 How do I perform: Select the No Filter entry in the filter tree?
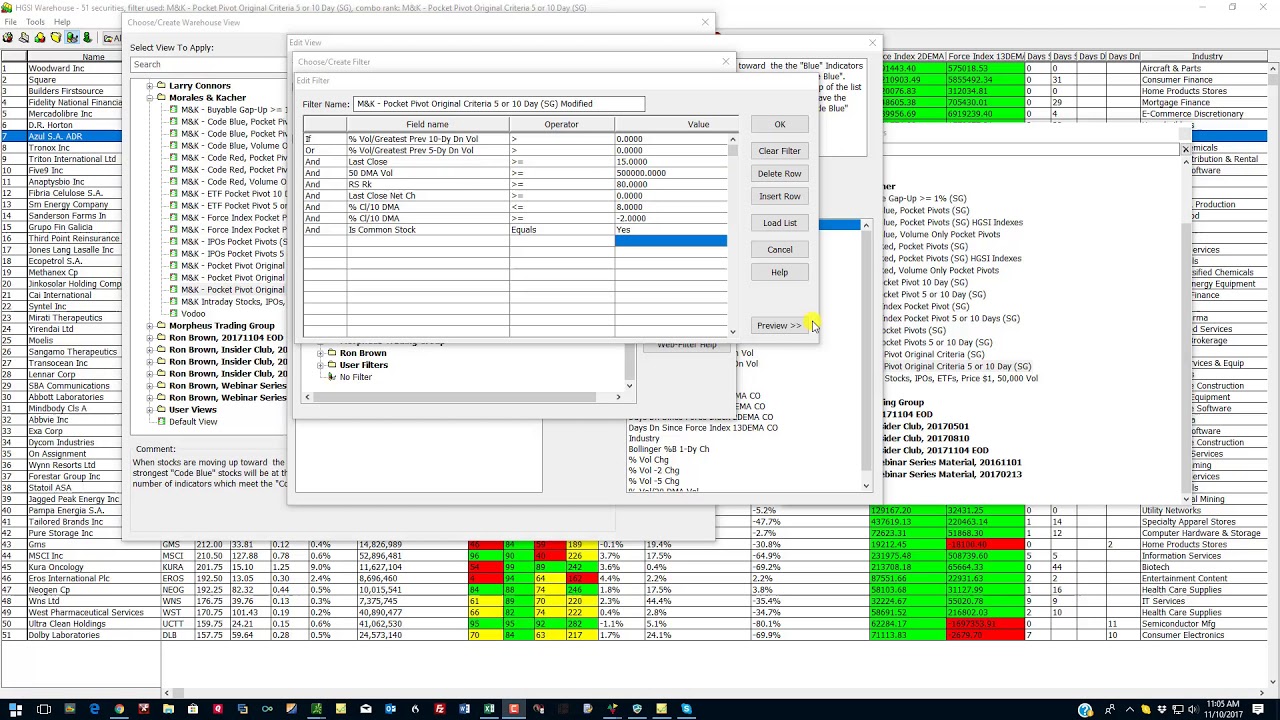click(355, 377)
